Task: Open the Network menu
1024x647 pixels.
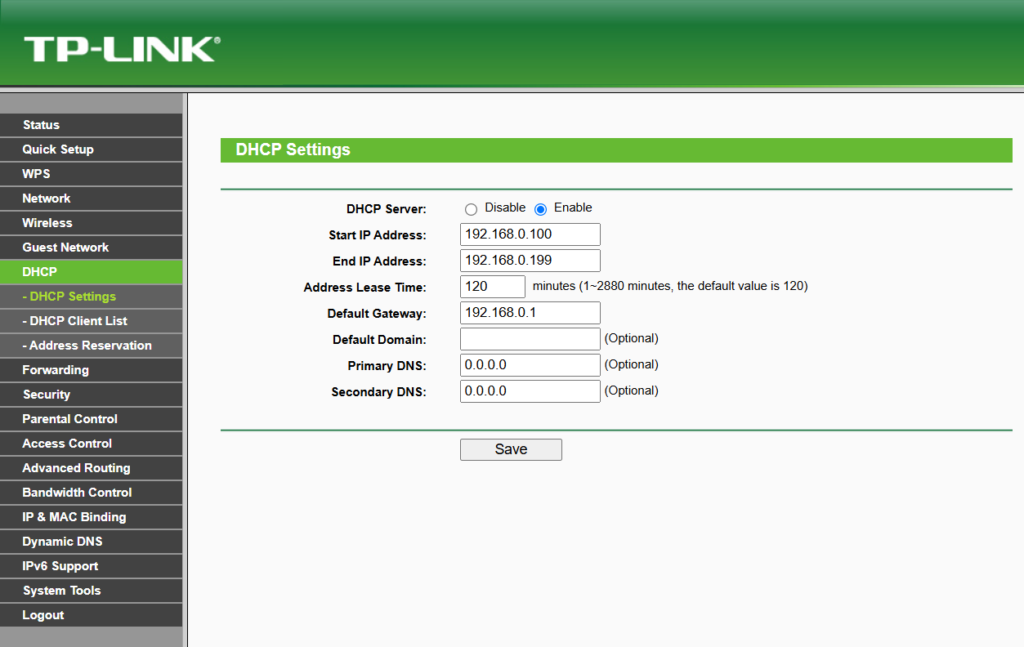Action: click(91, 198)
